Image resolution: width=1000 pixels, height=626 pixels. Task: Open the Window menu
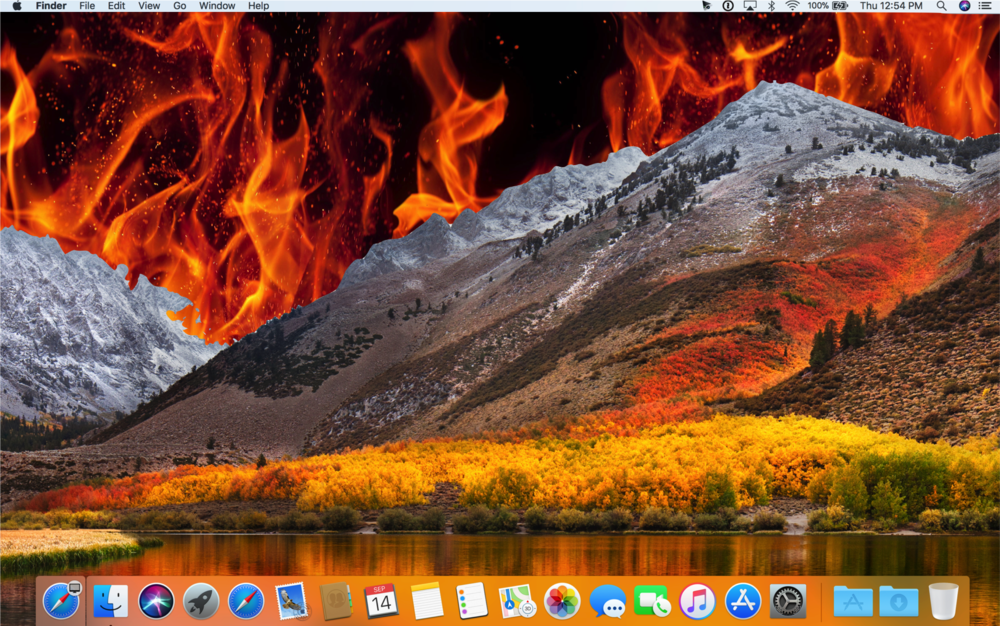(217, 6)
